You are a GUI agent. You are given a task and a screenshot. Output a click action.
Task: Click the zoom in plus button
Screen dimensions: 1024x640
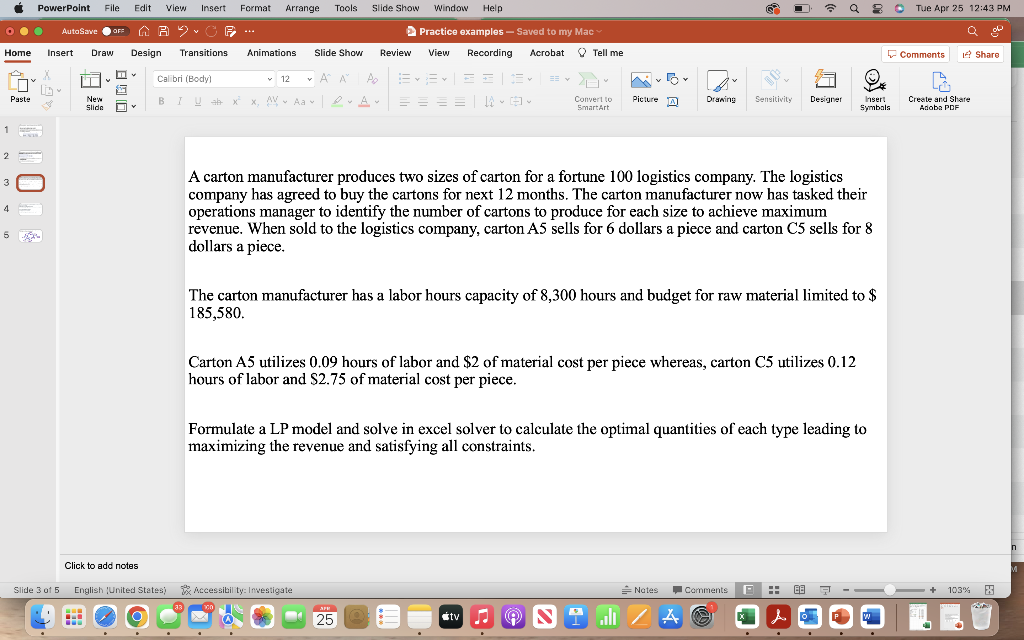pyautogui.click(x=933, y=590)
